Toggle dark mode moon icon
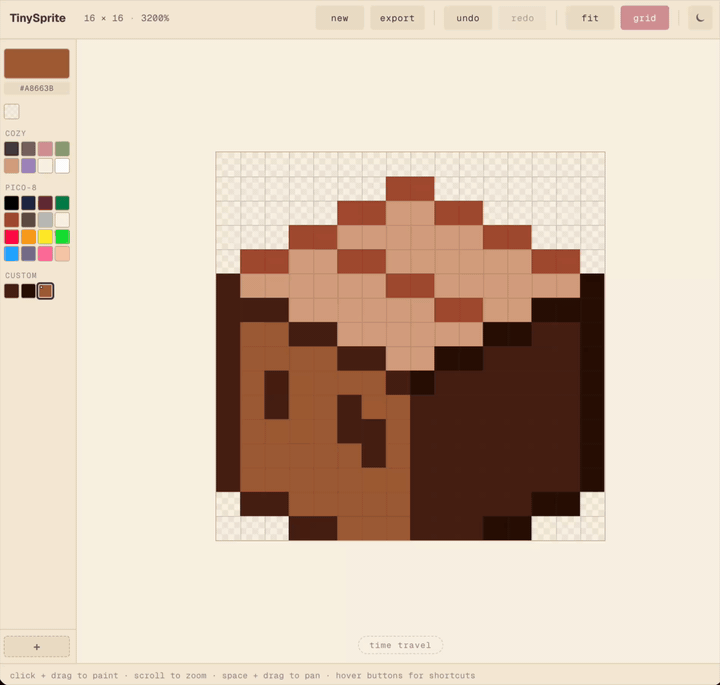This screenshot has height=685, width=720. [x=700, y=18]
